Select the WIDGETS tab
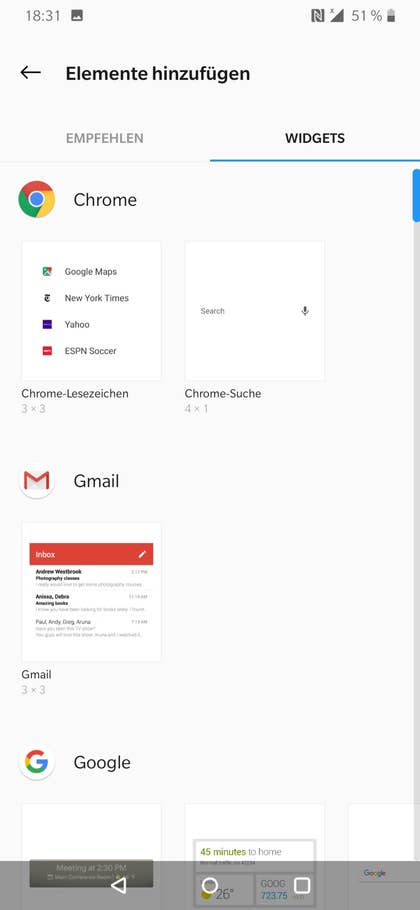Image resolution: width=420 pixels, height=910 pixels. pyautogui.click(x=315, y=138)
